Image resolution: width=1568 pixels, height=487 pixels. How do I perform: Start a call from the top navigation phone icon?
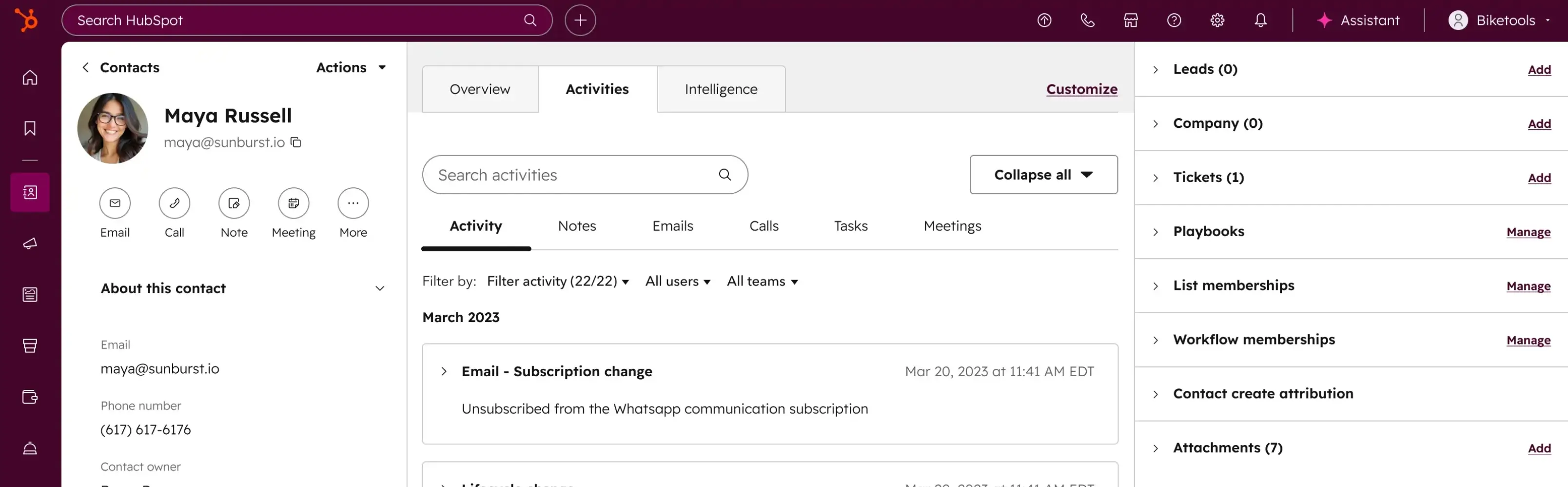(x=1087, y=20)
